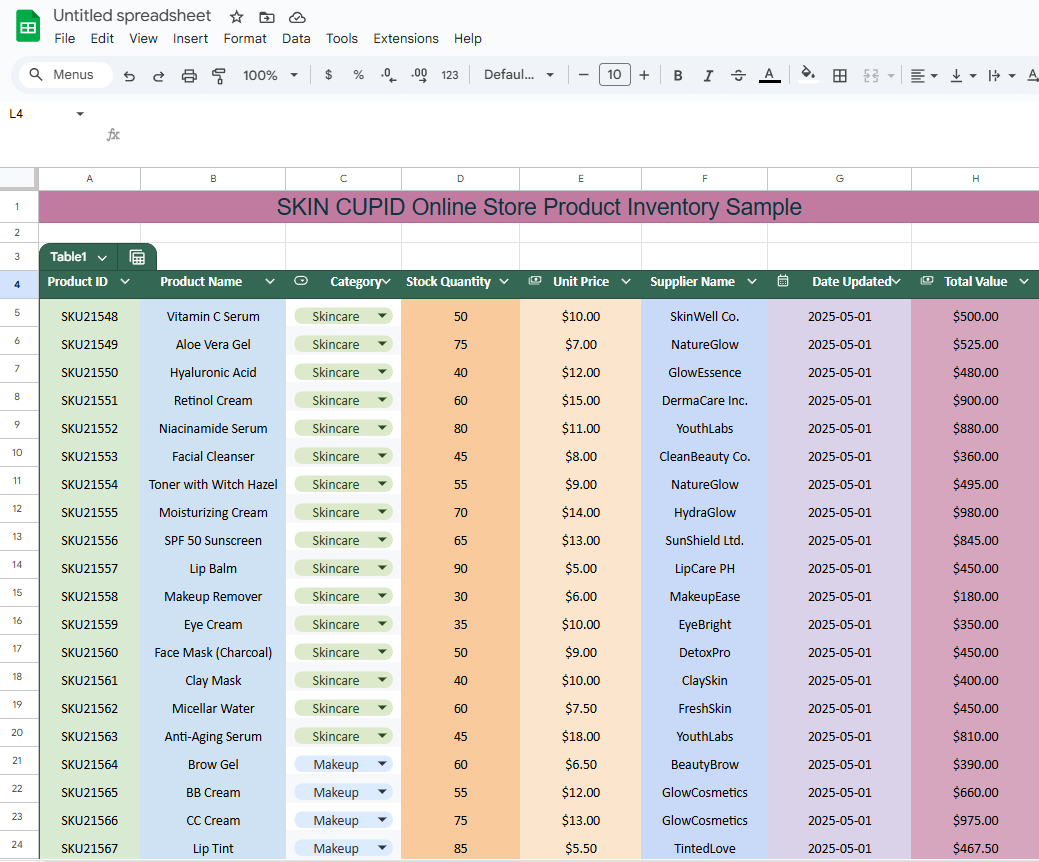Select row 10 header
1039x862 pixels.
[x=18, y=453]
